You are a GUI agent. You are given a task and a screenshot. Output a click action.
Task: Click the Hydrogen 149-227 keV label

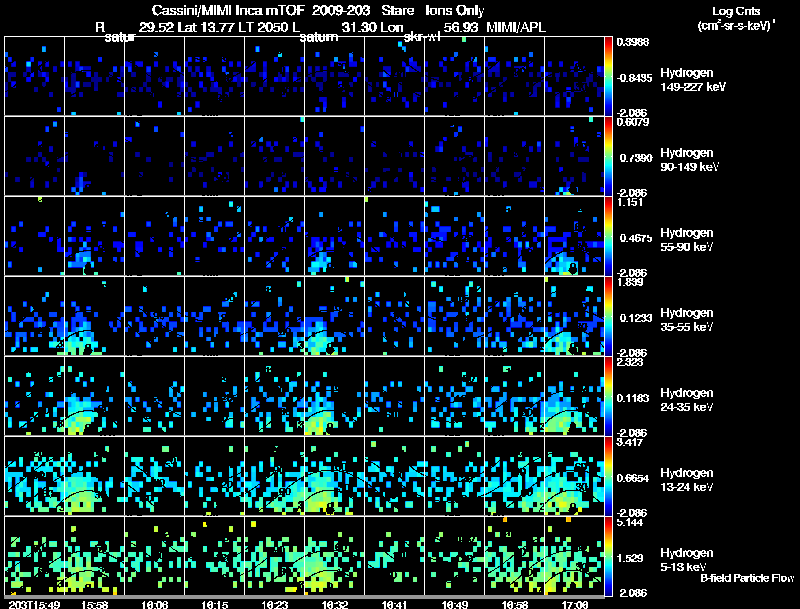(x=693, y=80)
